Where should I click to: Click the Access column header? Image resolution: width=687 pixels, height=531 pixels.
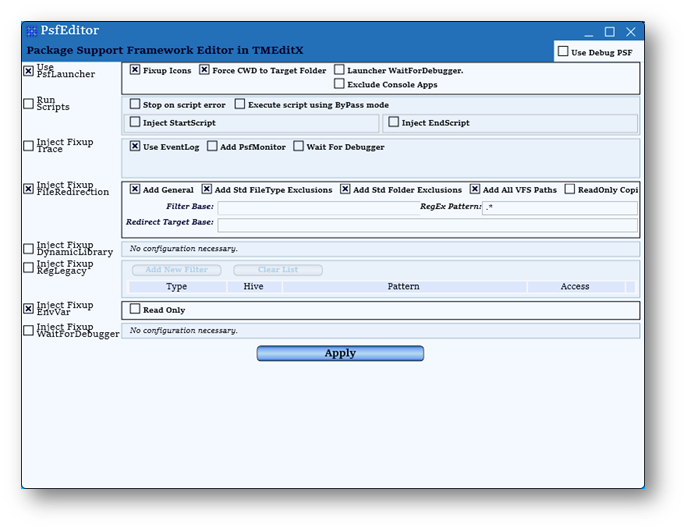pyautogui.click(x=576, y=287)
